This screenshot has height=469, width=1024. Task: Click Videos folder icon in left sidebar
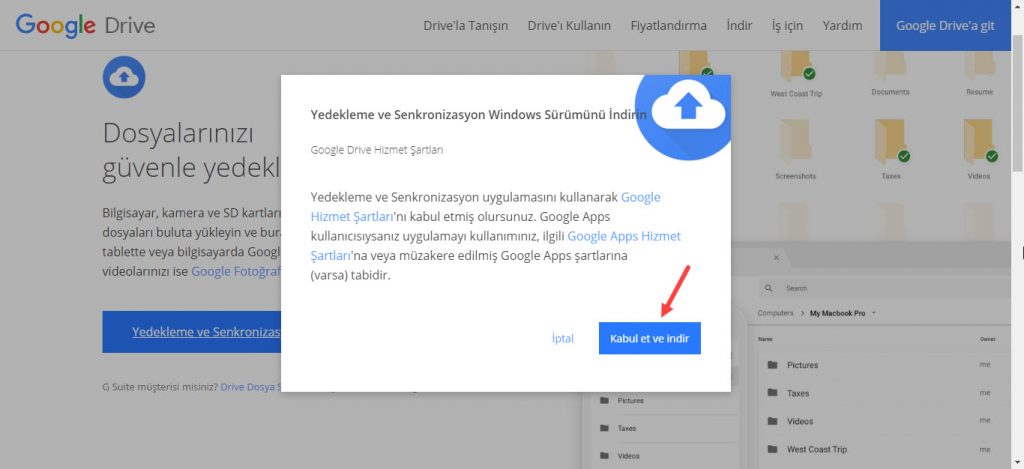[x=604, y=456]
